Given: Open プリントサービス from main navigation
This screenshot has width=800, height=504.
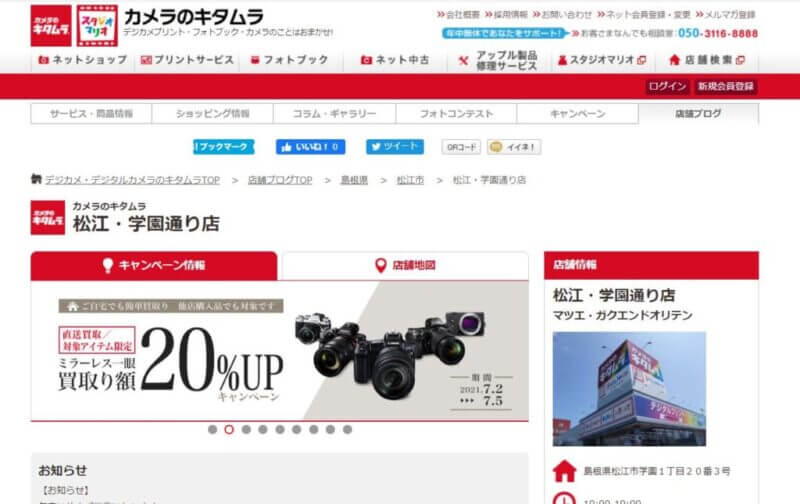Looking at the screenshot, I should point(187,60).
